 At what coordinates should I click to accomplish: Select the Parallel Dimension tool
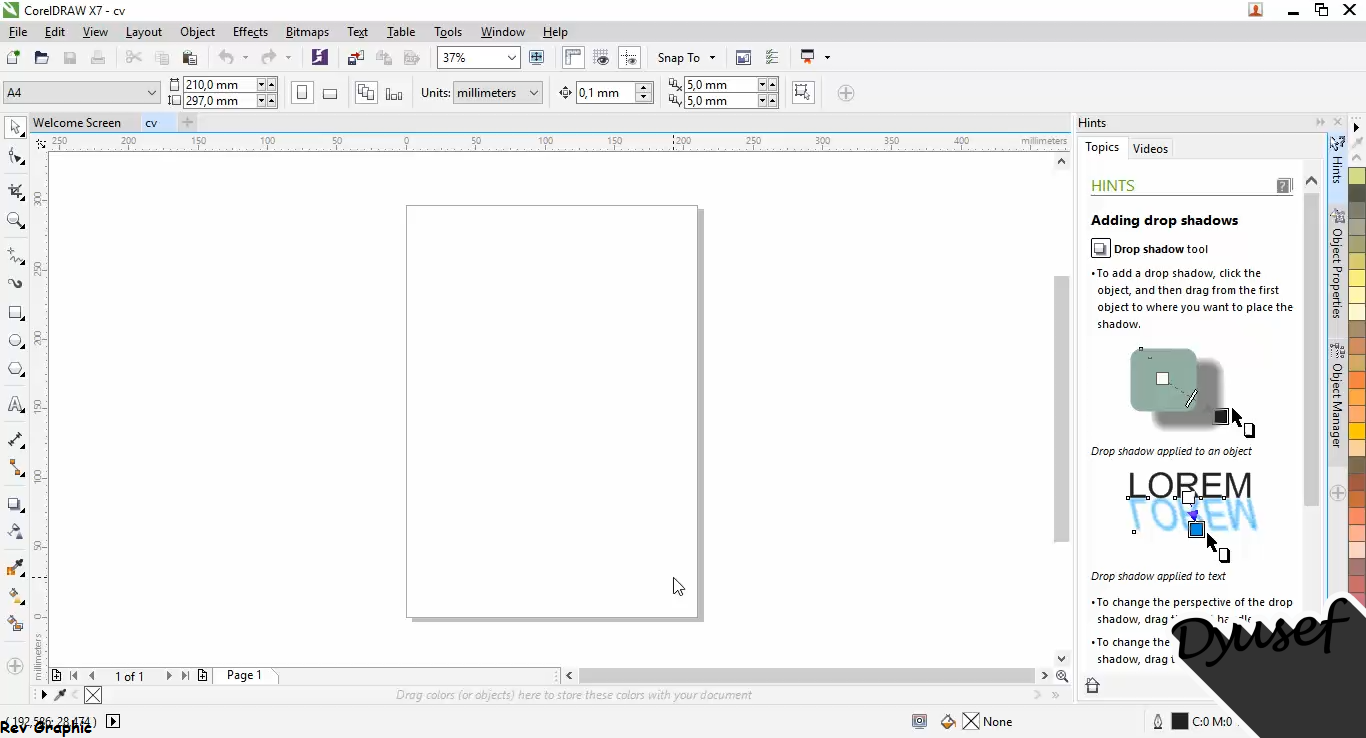[15, 440]
